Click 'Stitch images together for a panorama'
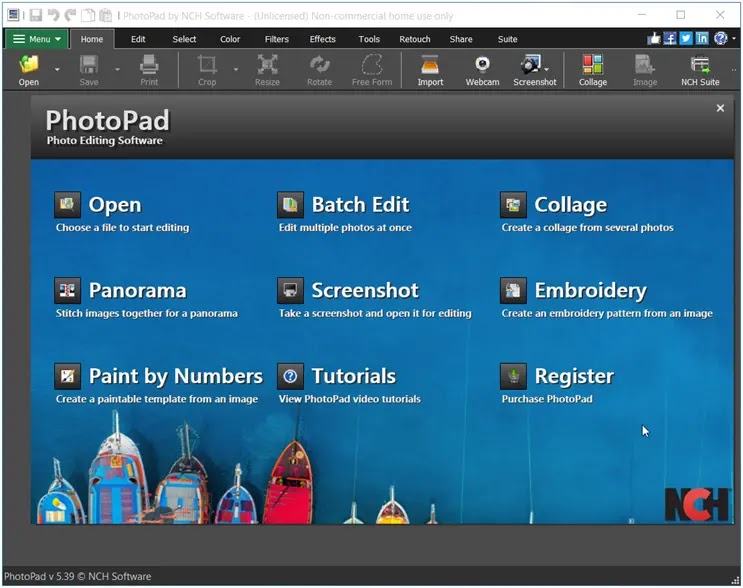The width and height of the screenshot is (743, 588). [x=147, y=313]
